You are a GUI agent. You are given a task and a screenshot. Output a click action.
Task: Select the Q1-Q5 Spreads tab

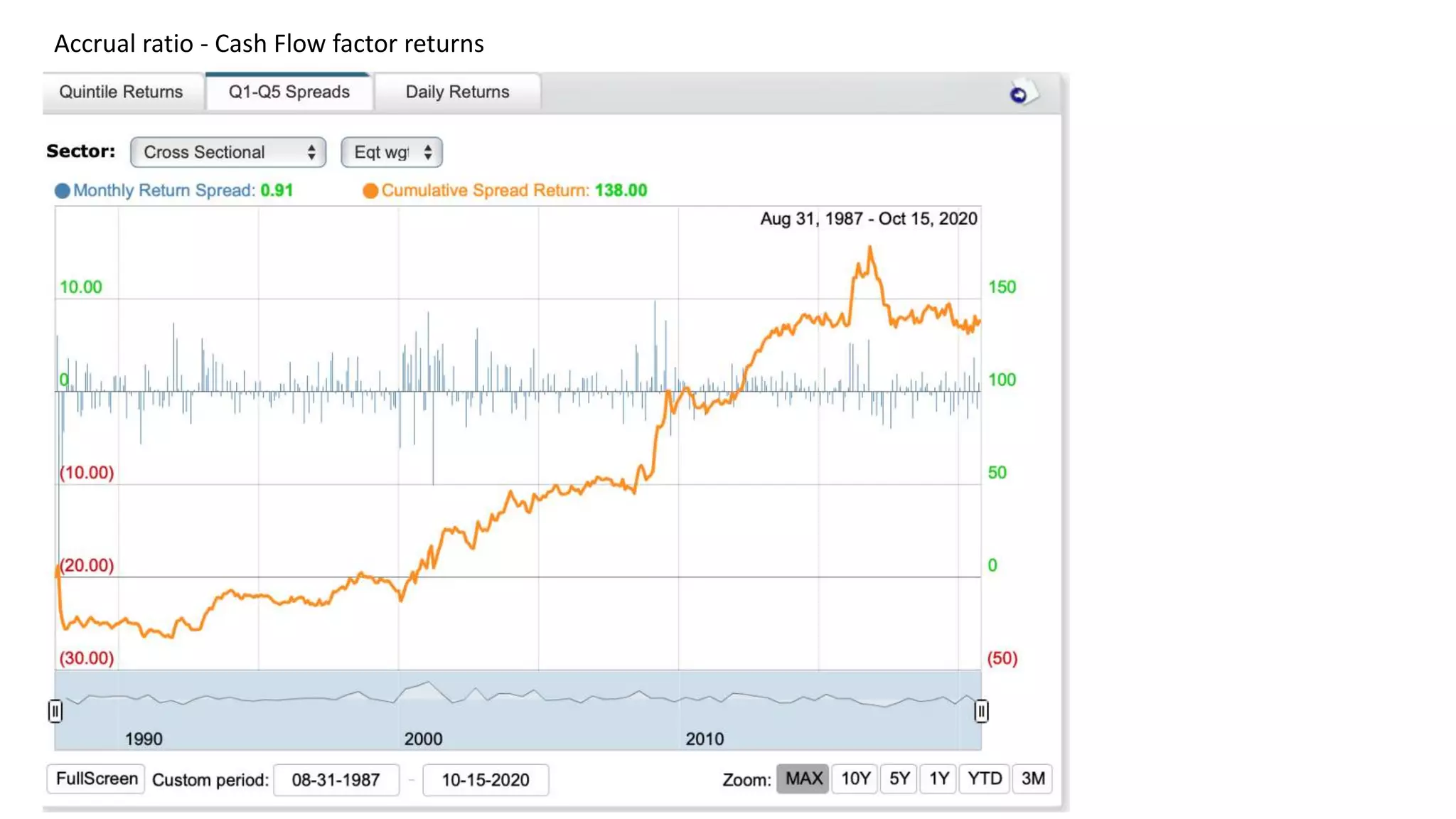point(289,92)
